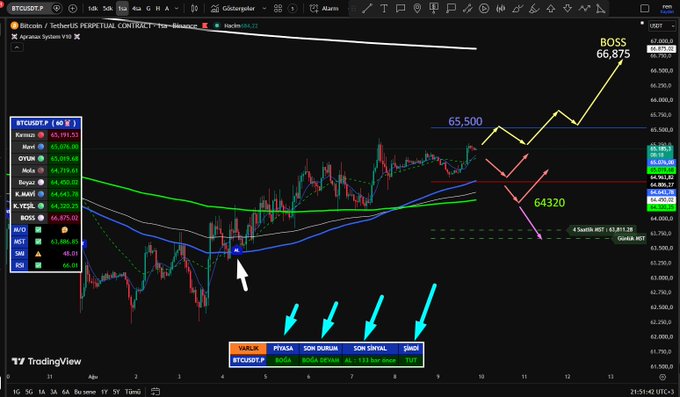
Task: Select the callout comment tool
Action: click(x=400, y=8)
